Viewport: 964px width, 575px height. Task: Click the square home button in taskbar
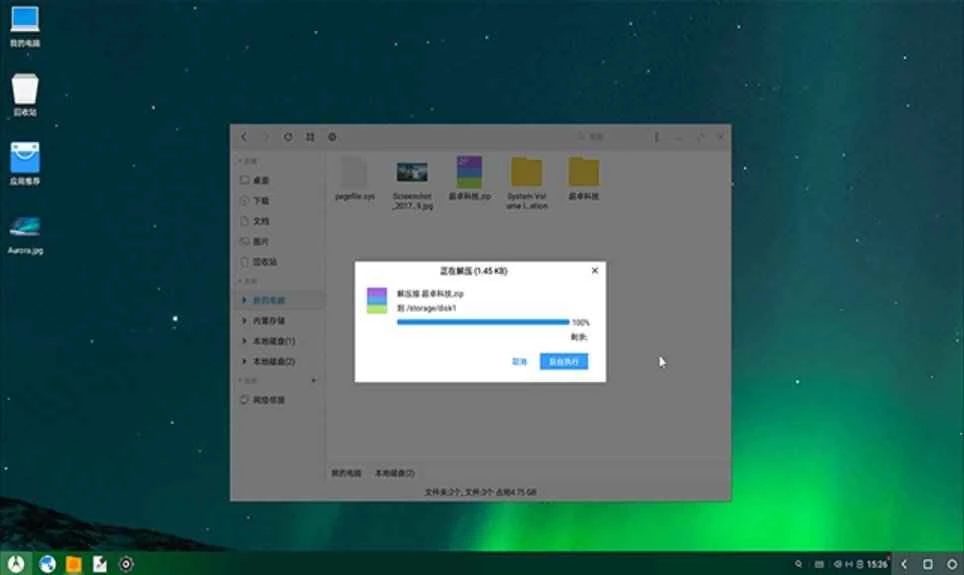927,564
